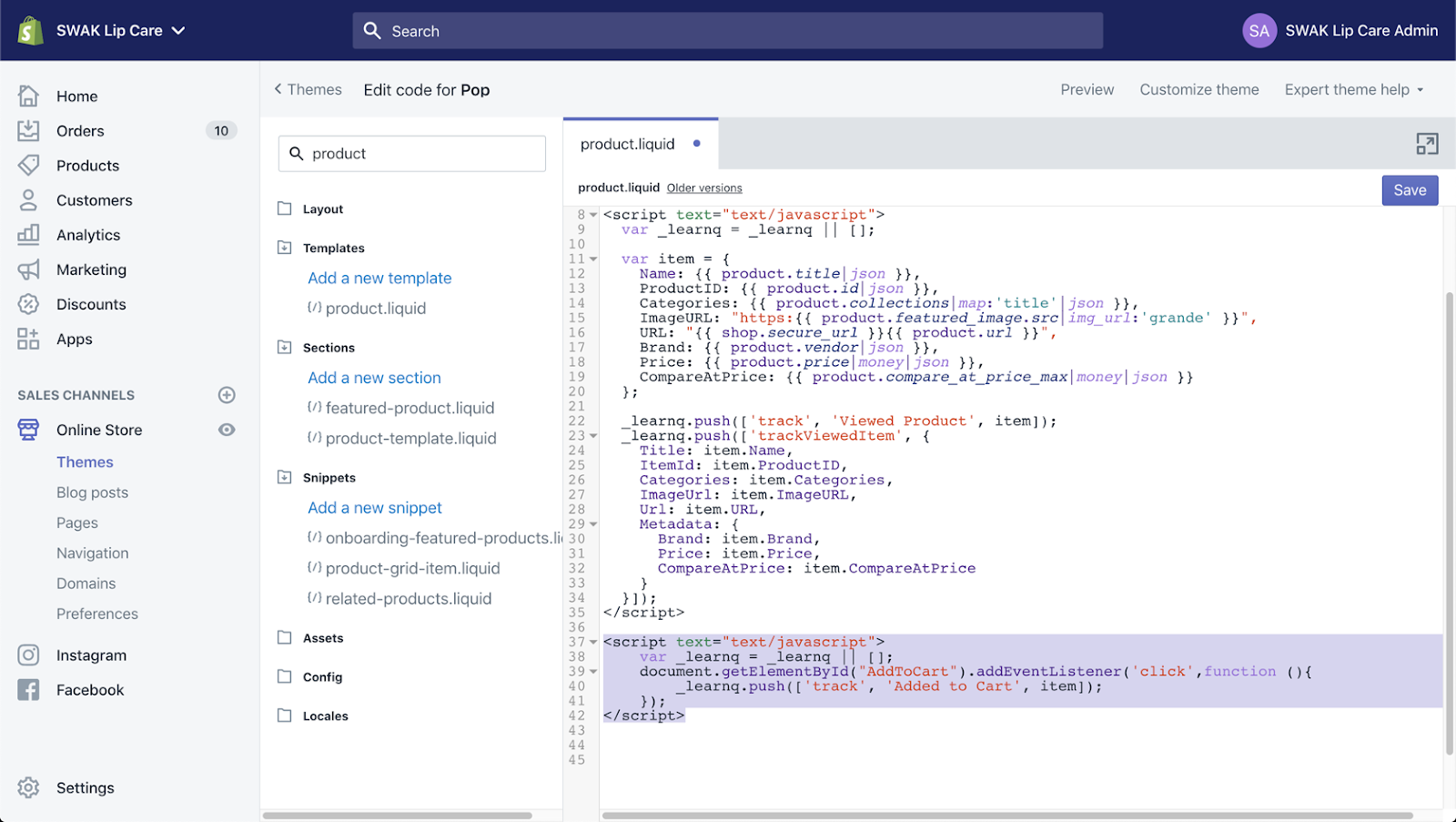Fold code at line 37 arrow
Image resolution: width=1456 pixels, height=822 pixels.
(x=593, y=643)
